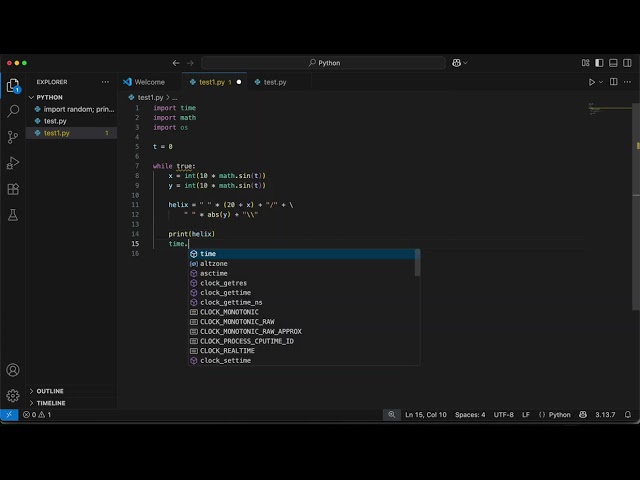Change encoding via 'UTF-8'
Image resolution: width=640 pixels, height=480 pixels.
coord(504,415)
